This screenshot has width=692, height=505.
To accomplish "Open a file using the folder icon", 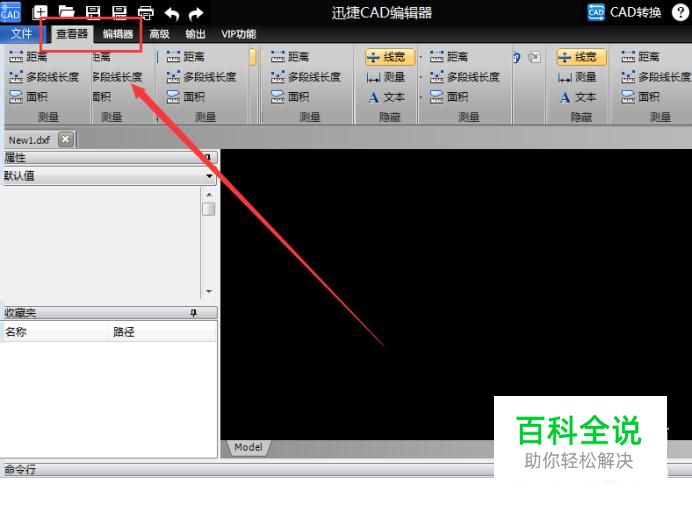I will [66, 12].
